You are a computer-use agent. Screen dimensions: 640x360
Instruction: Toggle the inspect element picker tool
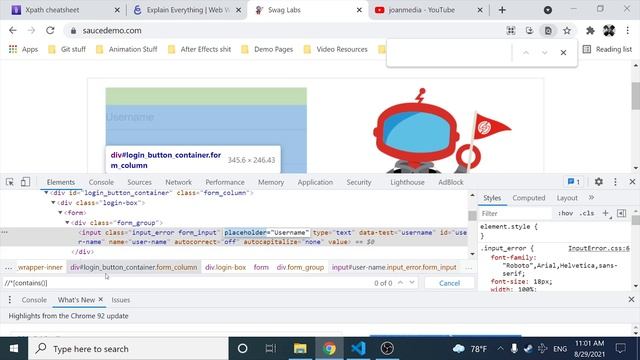pyautogui.click(x=10, y=182)
